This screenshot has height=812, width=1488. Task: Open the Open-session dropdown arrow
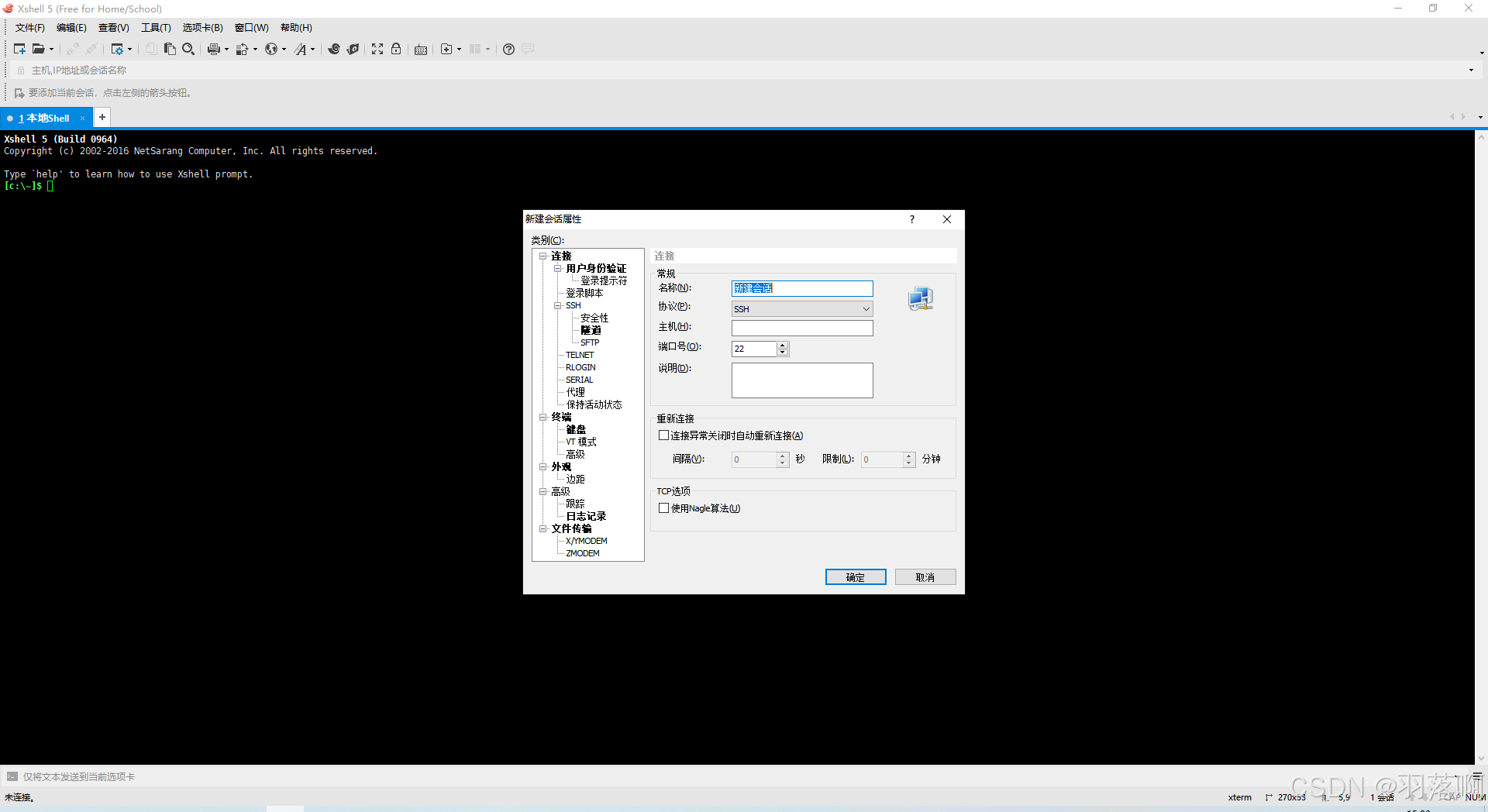tap(52, 50)
